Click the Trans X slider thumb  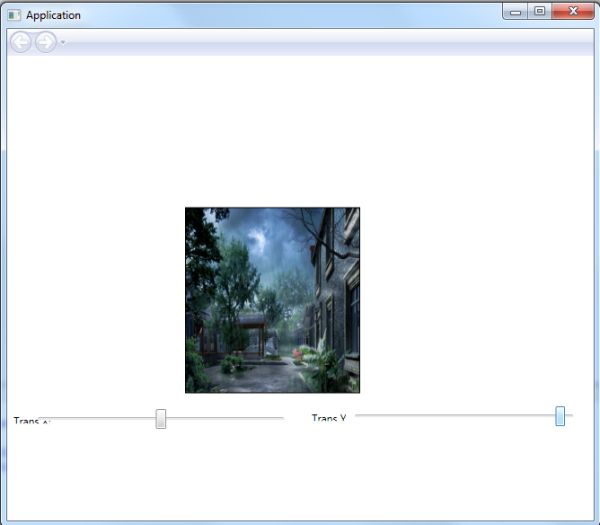coord(161,419)
